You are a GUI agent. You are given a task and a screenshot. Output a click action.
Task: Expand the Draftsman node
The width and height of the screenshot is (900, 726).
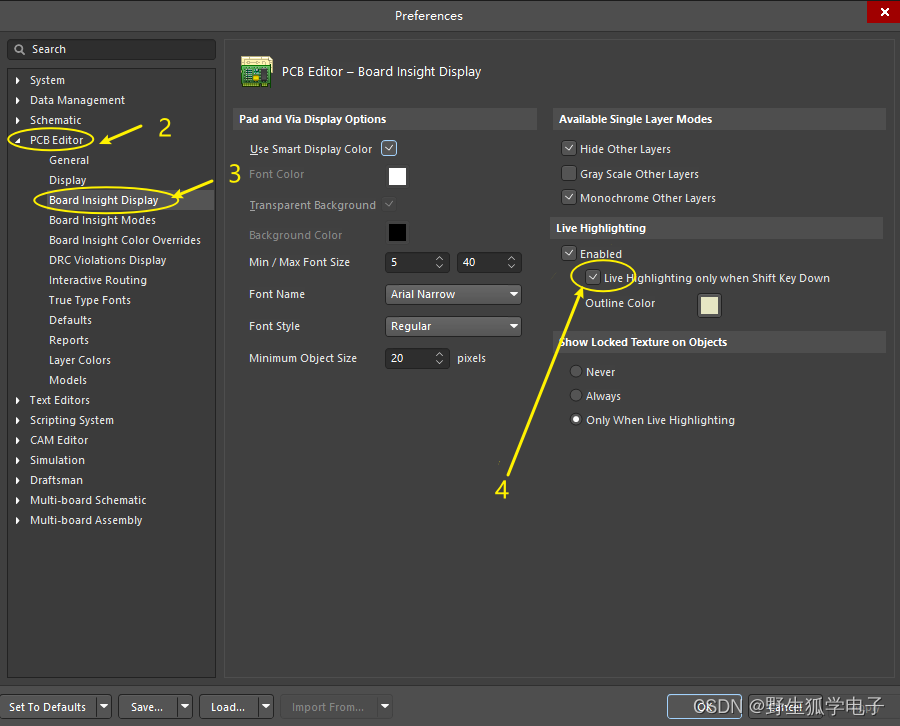[x=18, y=480]
